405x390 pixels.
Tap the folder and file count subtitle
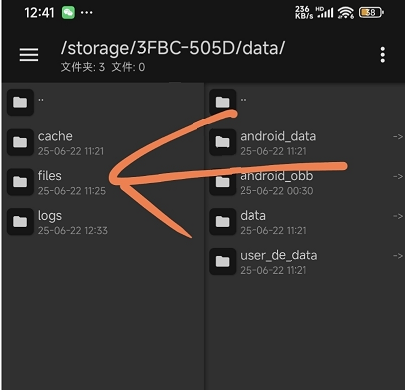(103, 67)
